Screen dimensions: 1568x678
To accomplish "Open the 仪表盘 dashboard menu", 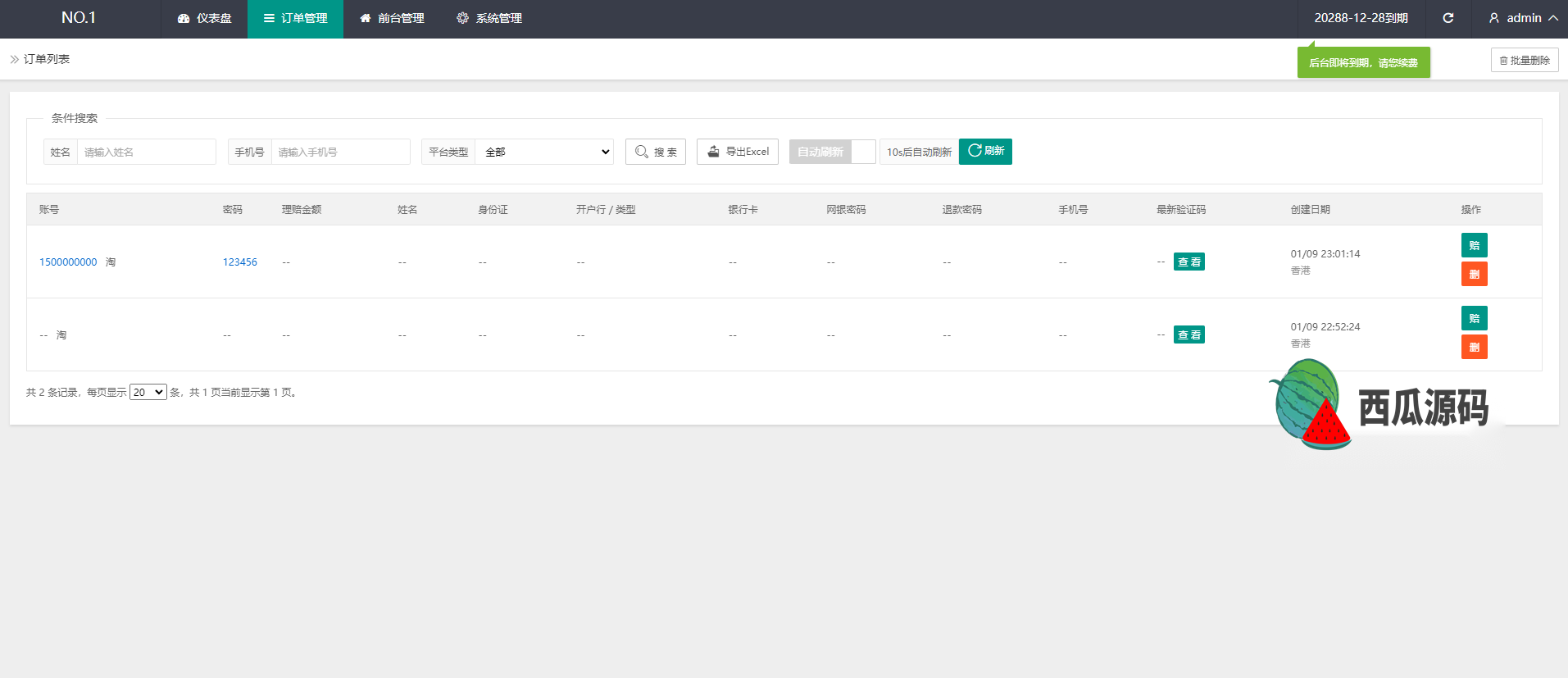I will 205,18.
